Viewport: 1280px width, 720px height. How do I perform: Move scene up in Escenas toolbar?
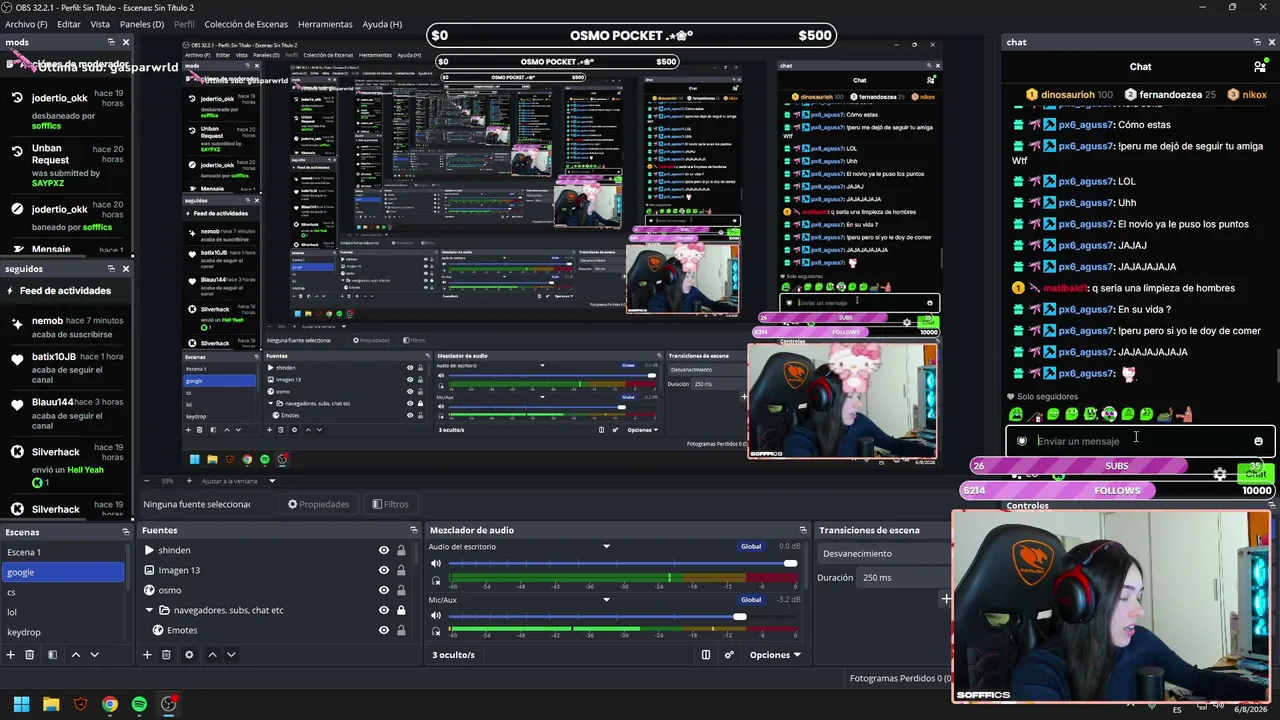(75, 655)
